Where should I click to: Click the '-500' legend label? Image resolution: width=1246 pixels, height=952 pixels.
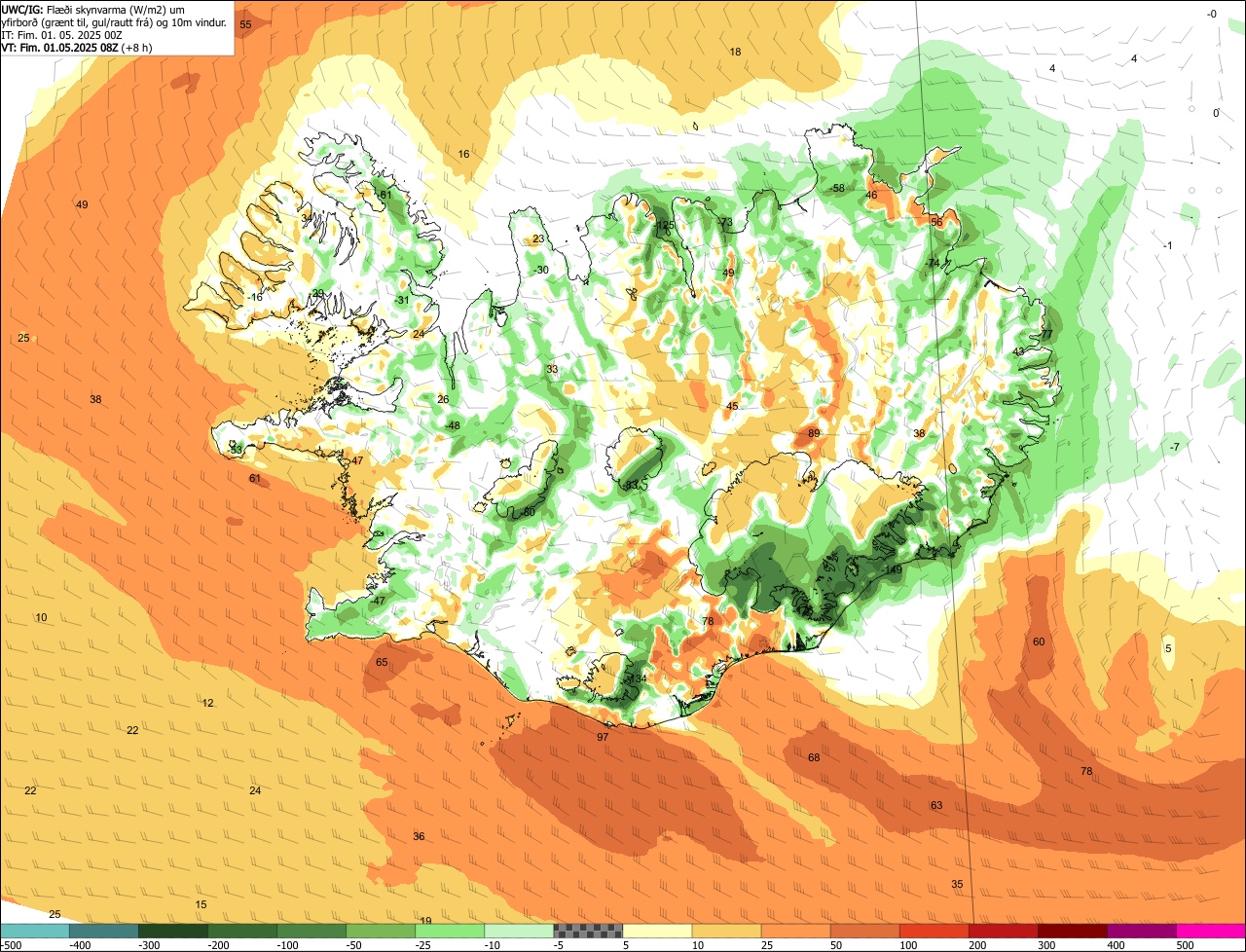click(11, 945)
